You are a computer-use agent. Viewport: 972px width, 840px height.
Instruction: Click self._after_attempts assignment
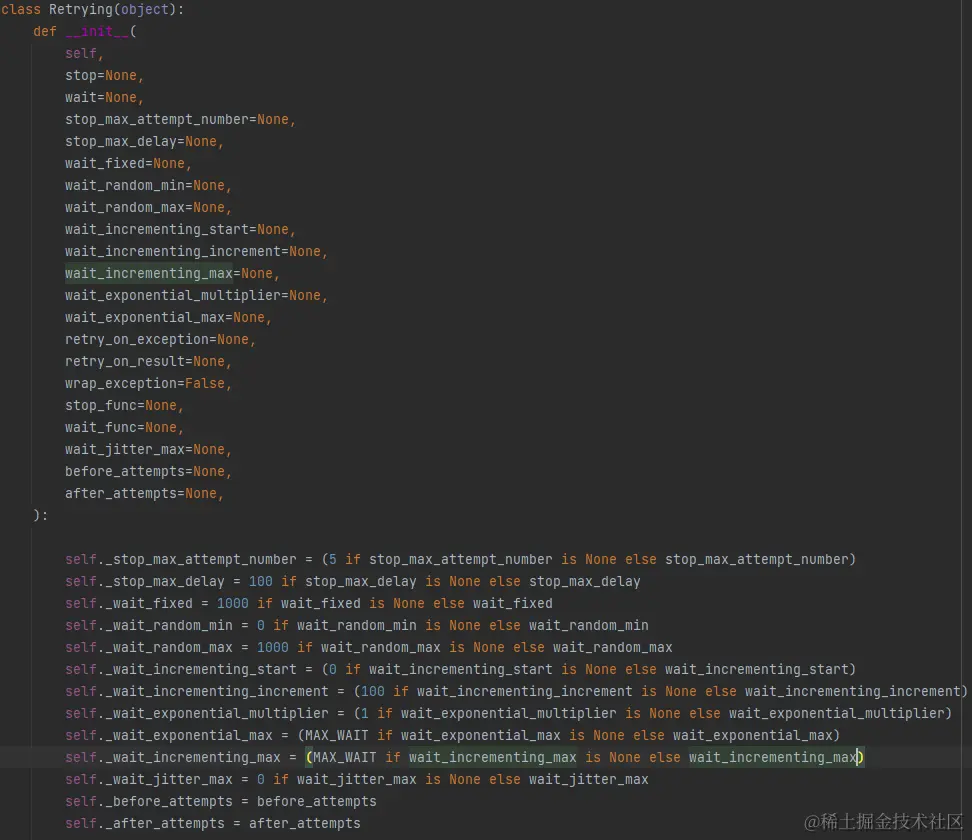(x=213, y=823)
